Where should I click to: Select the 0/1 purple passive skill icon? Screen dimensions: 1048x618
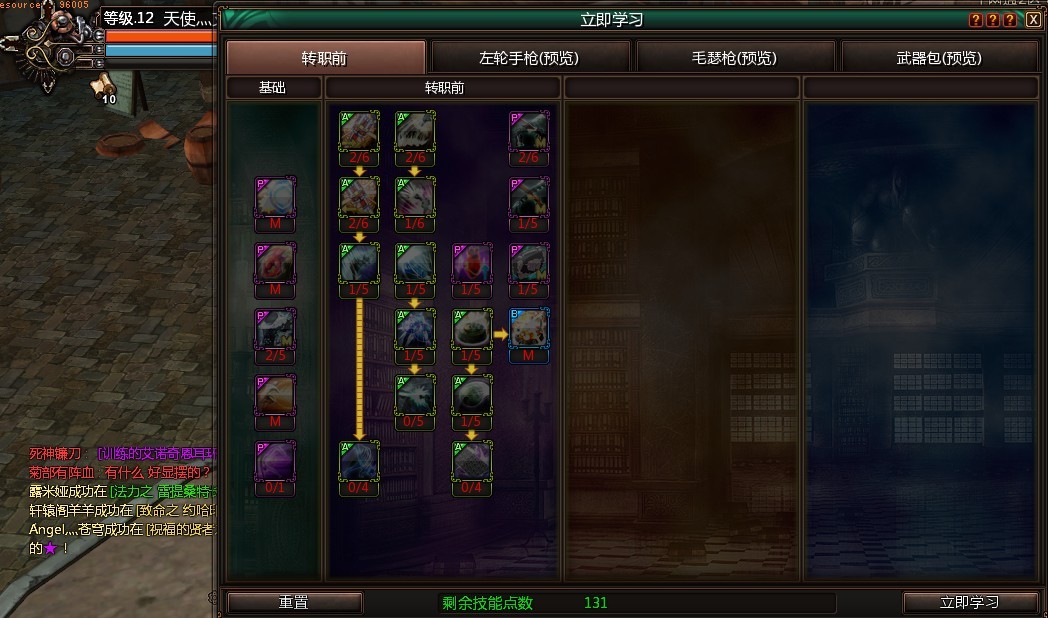point(275,462)
